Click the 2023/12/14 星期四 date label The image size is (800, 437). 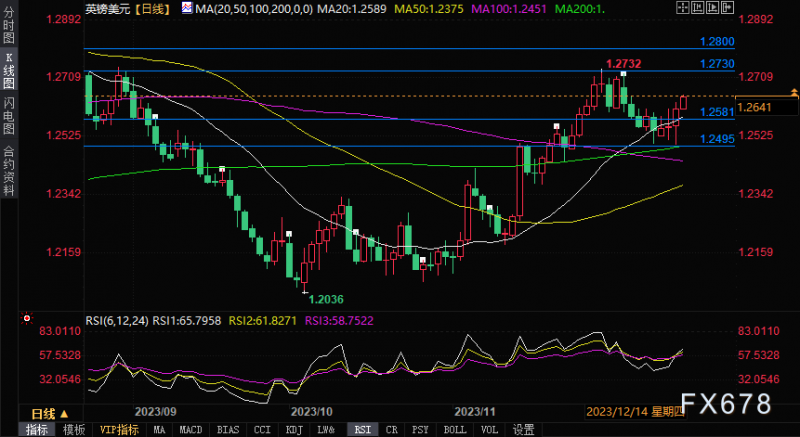(x=635, y=412)
